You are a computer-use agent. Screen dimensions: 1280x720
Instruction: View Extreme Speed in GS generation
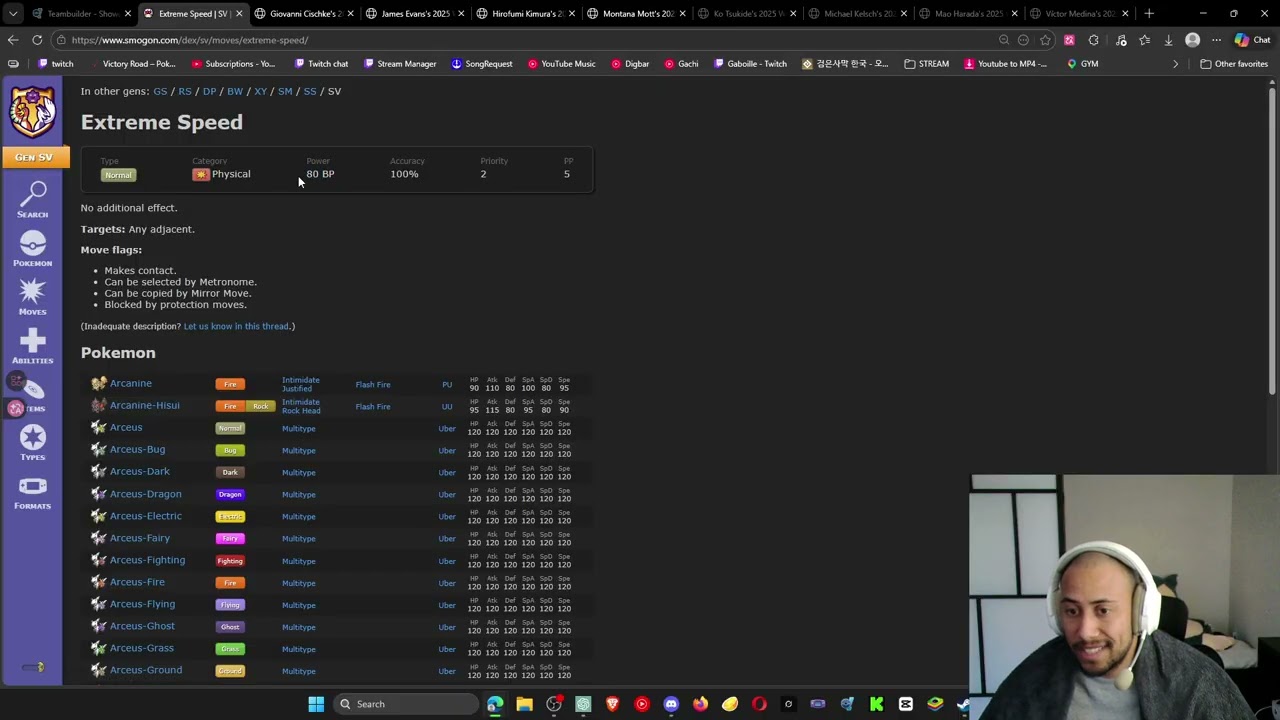[x=160, y=91]
